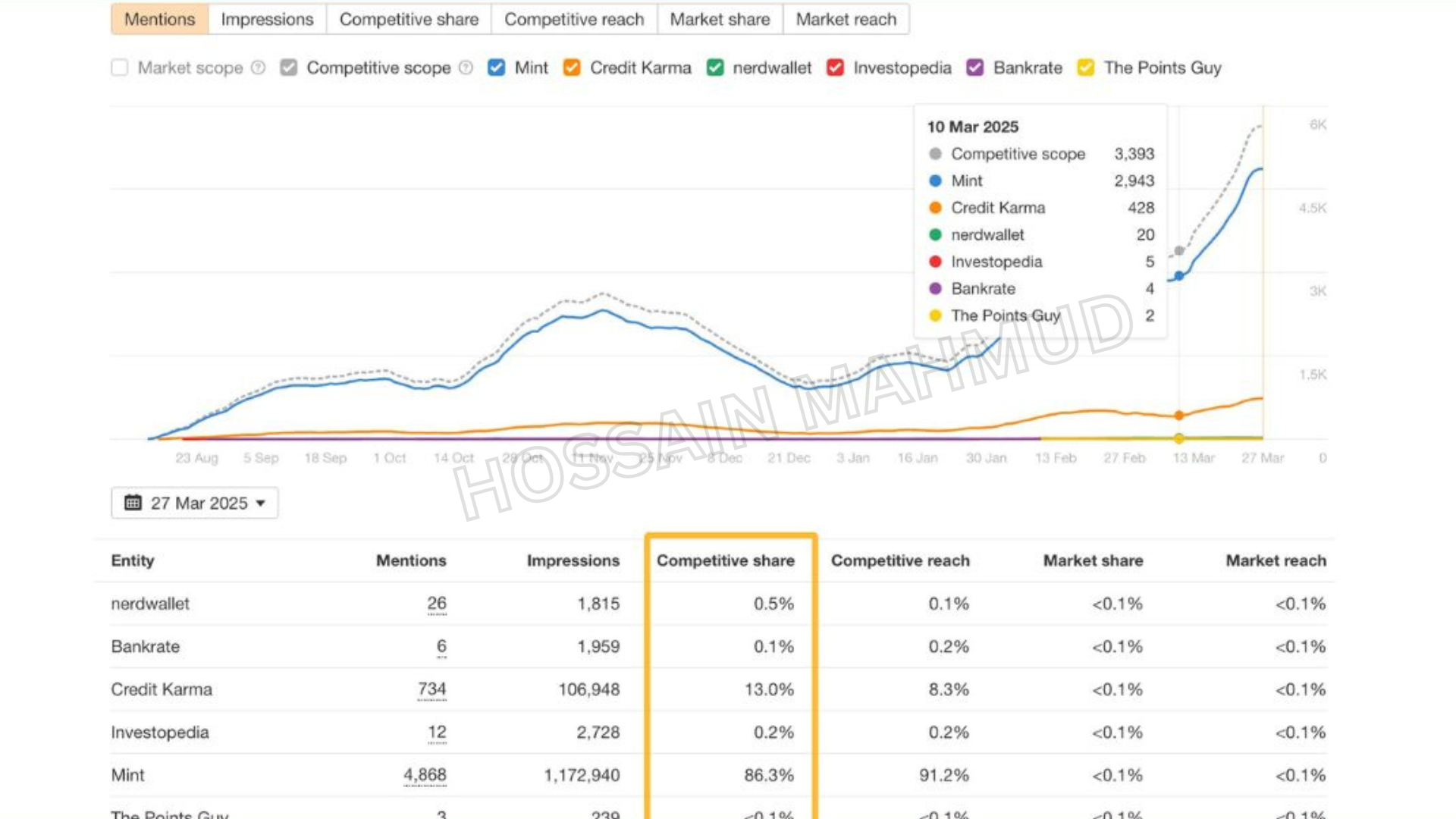Select the Market reach tab
This screenshot has height=819, width=1456.
click(x=846, y=19)
